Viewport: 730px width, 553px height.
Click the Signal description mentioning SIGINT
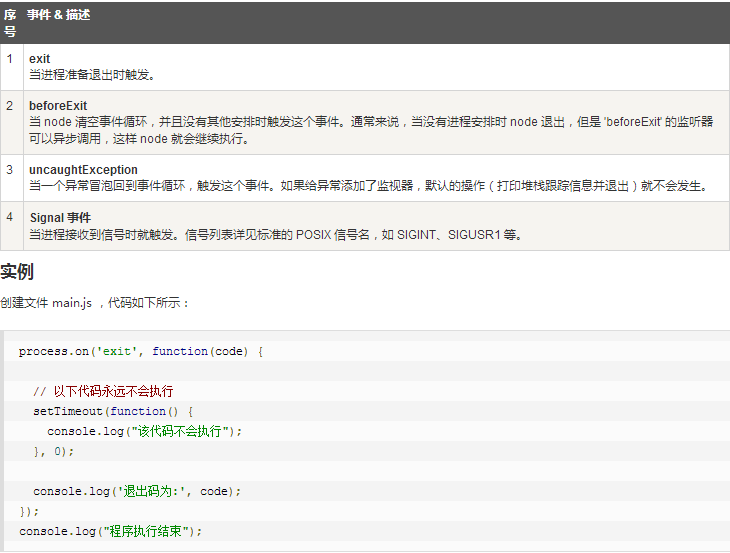point(276,235)
